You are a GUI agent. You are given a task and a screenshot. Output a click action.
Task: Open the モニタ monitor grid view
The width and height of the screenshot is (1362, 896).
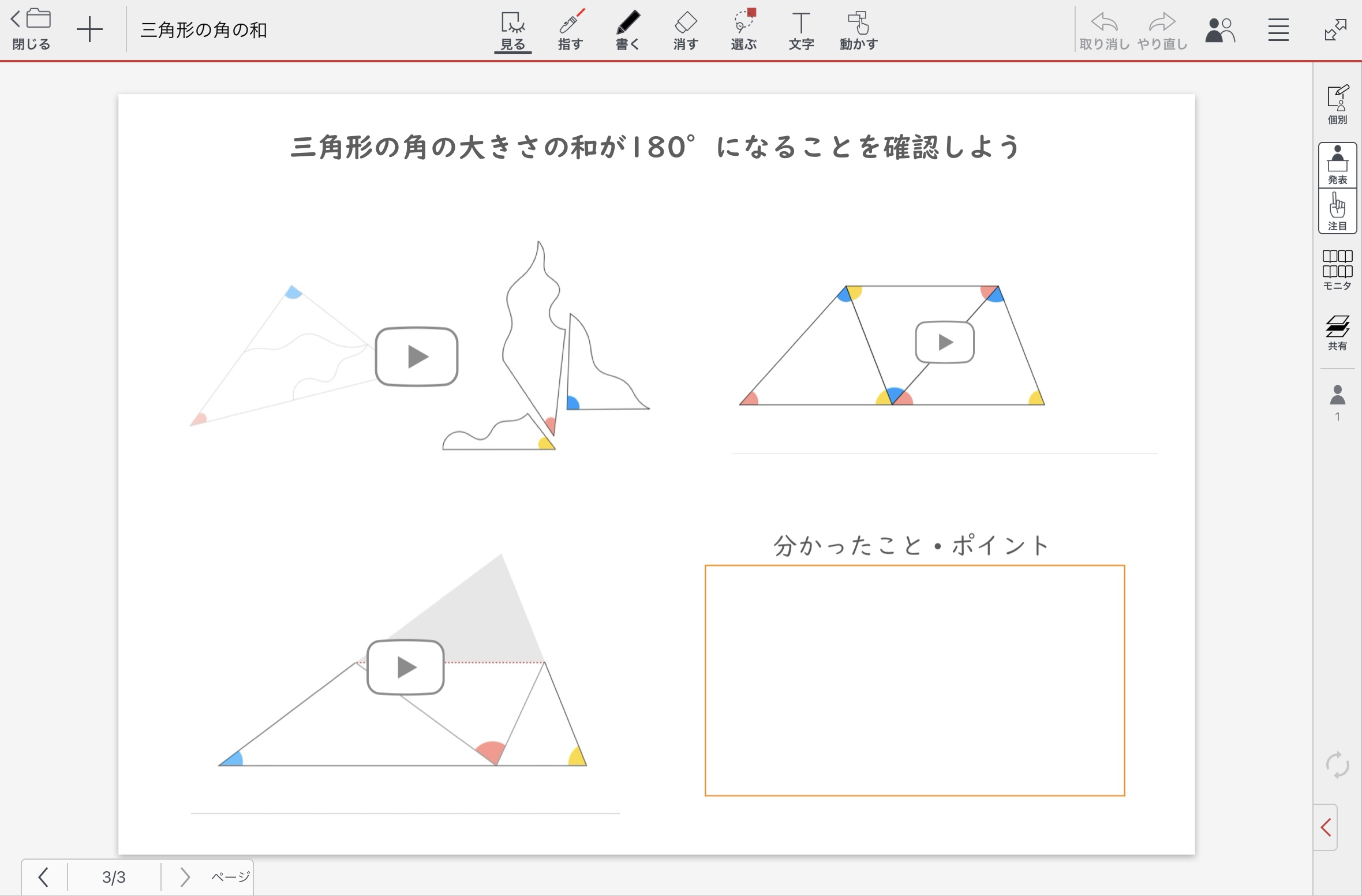point(1337,269)
